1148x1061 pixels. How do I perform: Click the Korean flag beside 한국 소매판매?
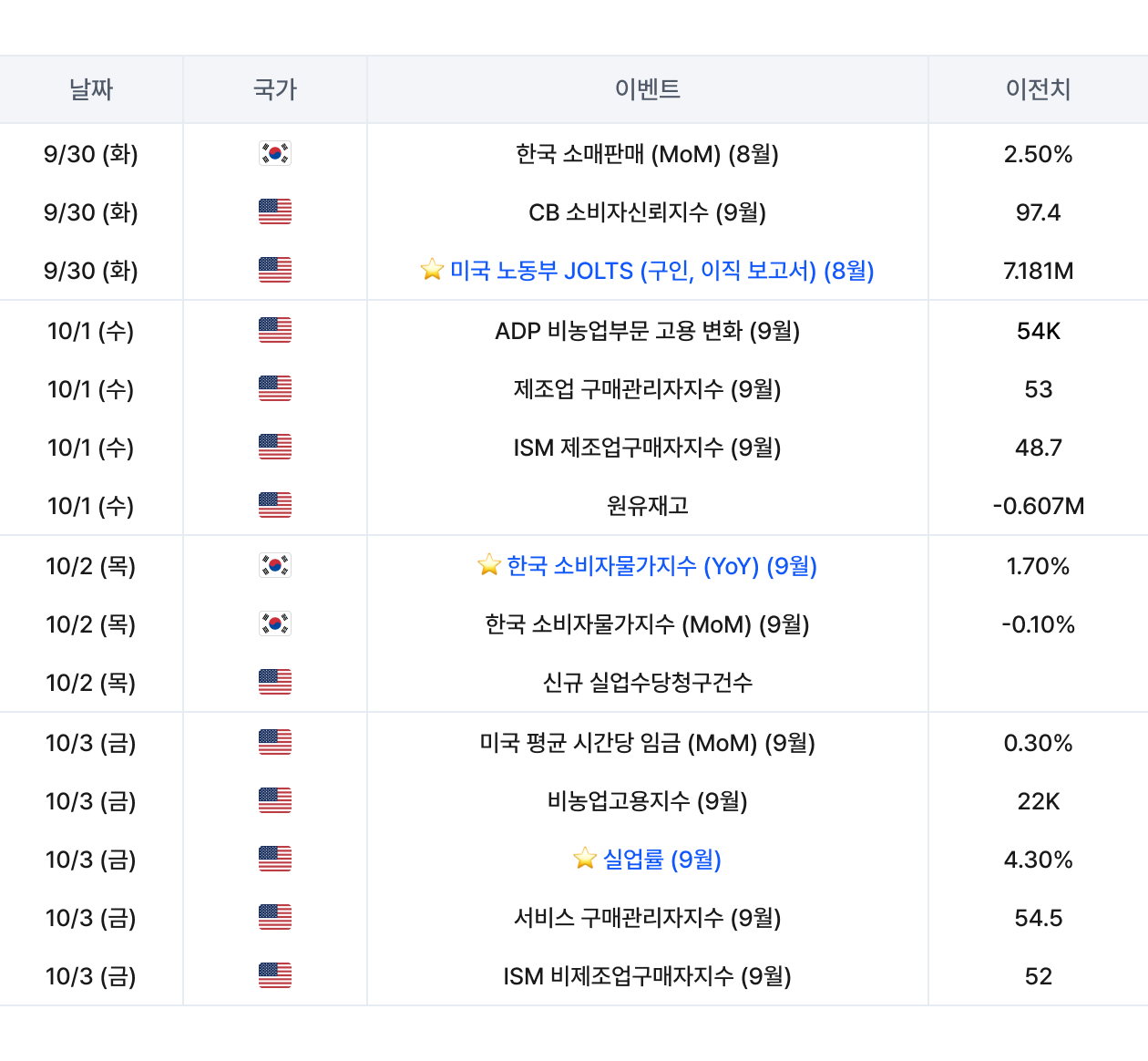pos(275,153)
